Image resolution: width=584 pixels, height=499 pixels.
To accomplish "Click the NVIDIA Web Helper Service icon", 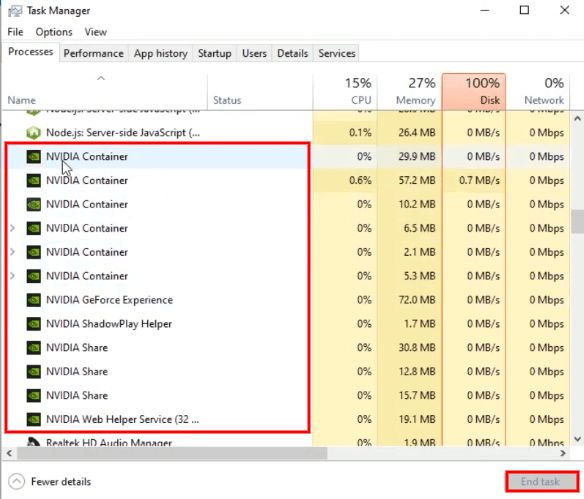I will click(x=34, y=419).
